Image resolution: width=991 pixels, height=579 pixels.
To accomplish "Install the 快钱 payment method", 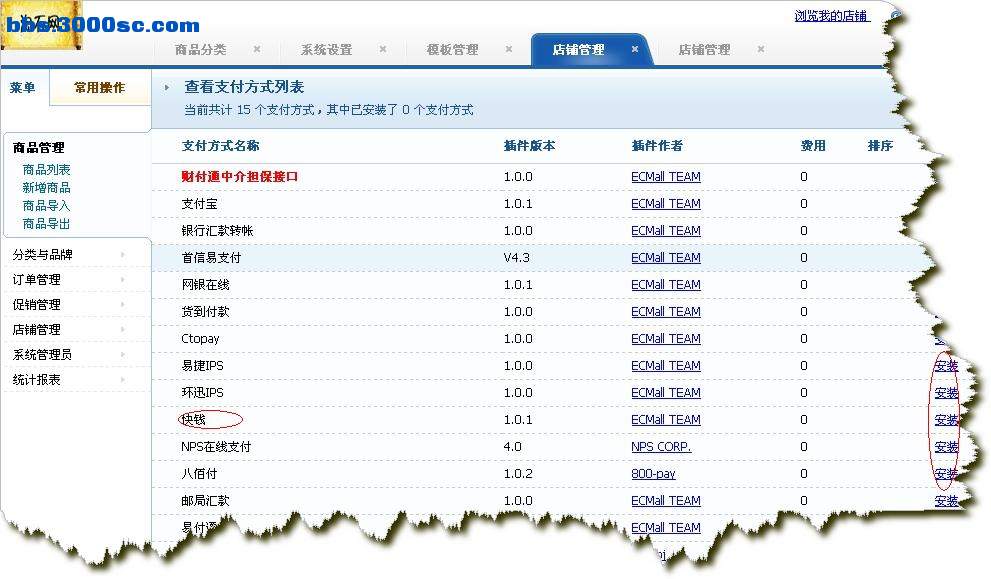I will 946,420.
